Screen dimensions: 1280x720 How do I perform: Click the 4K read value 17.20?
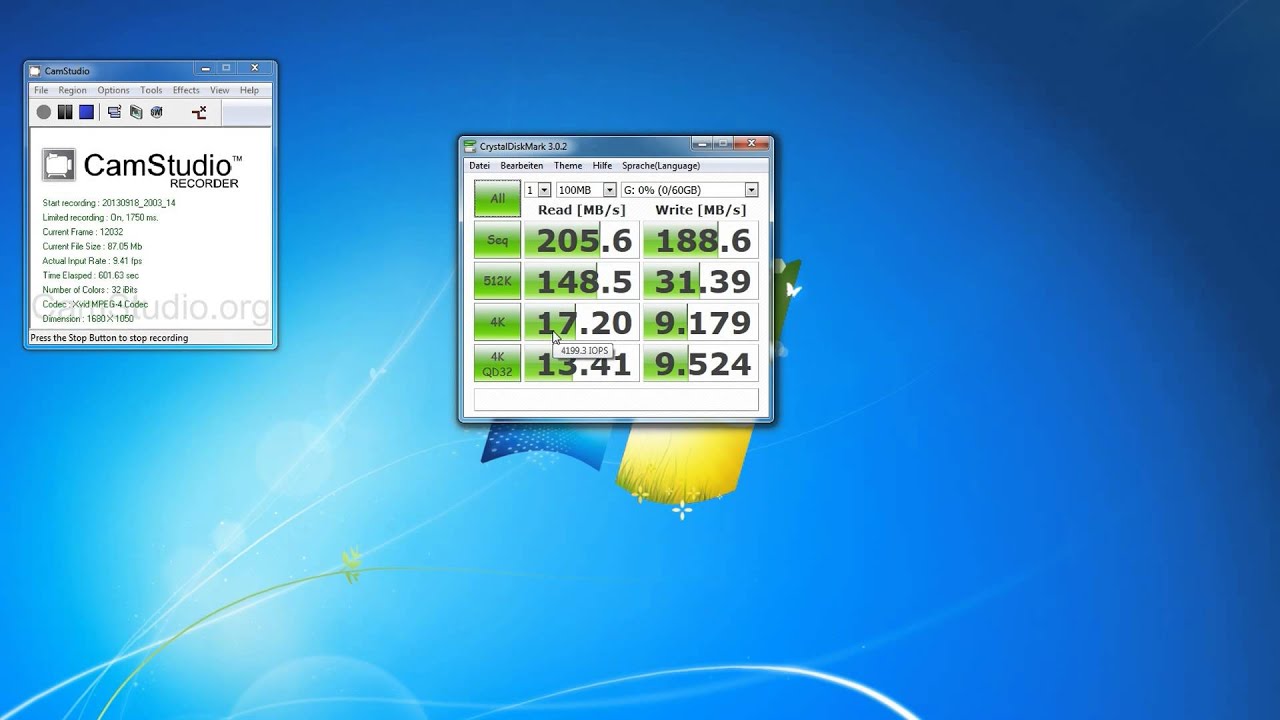[x=582, y=322]
